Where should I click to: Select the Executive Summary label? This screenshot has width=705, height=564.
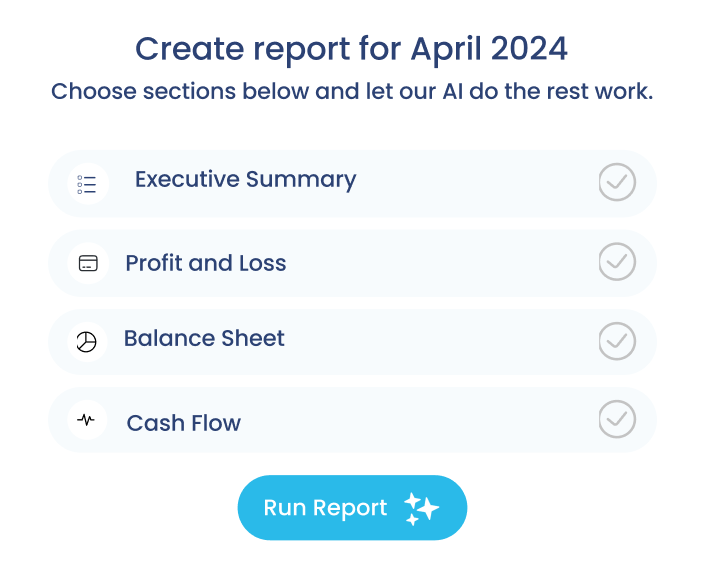pyautogui.click(x=245, y=180)
